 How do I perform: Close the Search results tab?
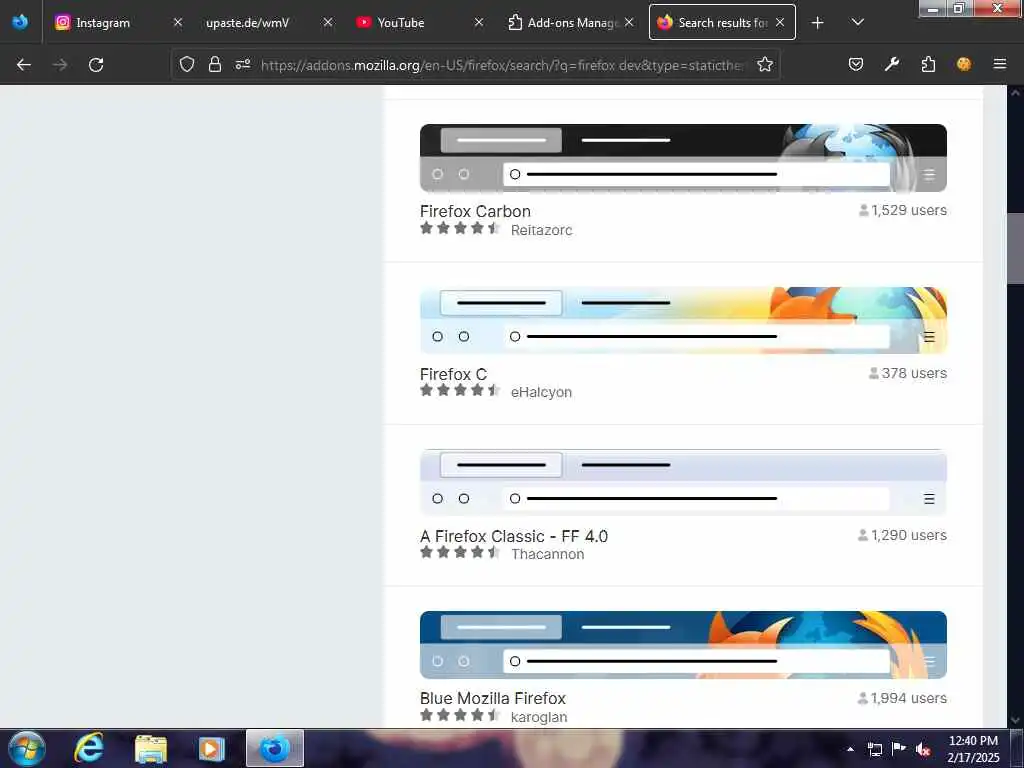780,23
